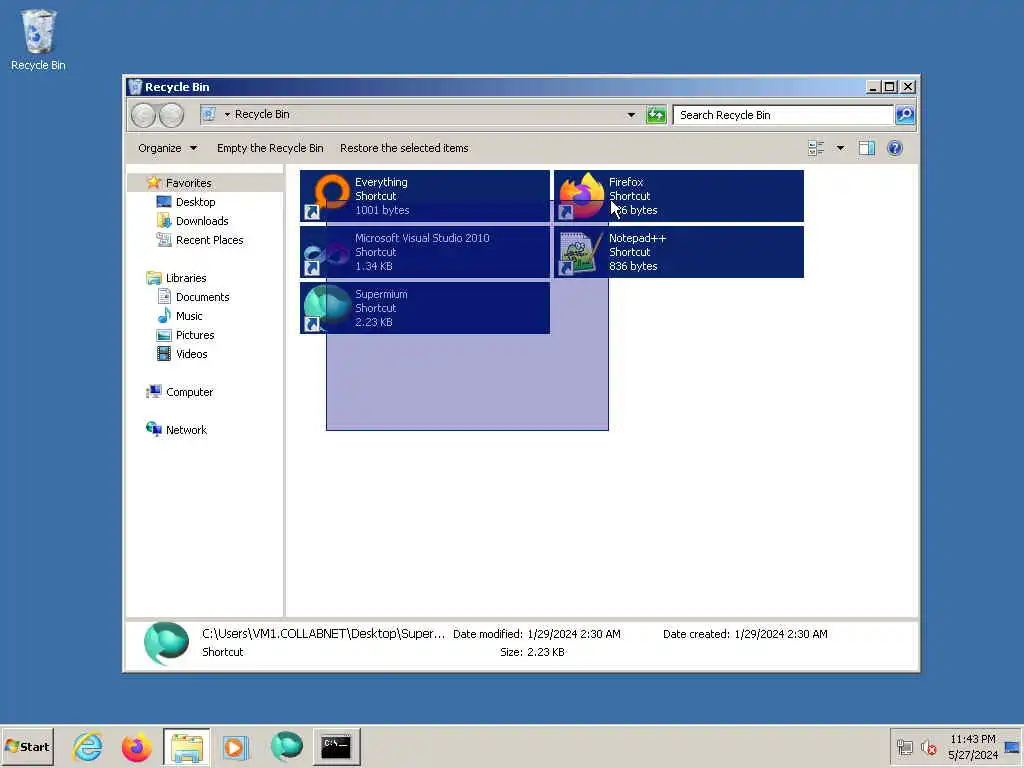Open Desktop under Favorites
The height and width of the screenshot is (768, 1024).
tap(195, 202)
